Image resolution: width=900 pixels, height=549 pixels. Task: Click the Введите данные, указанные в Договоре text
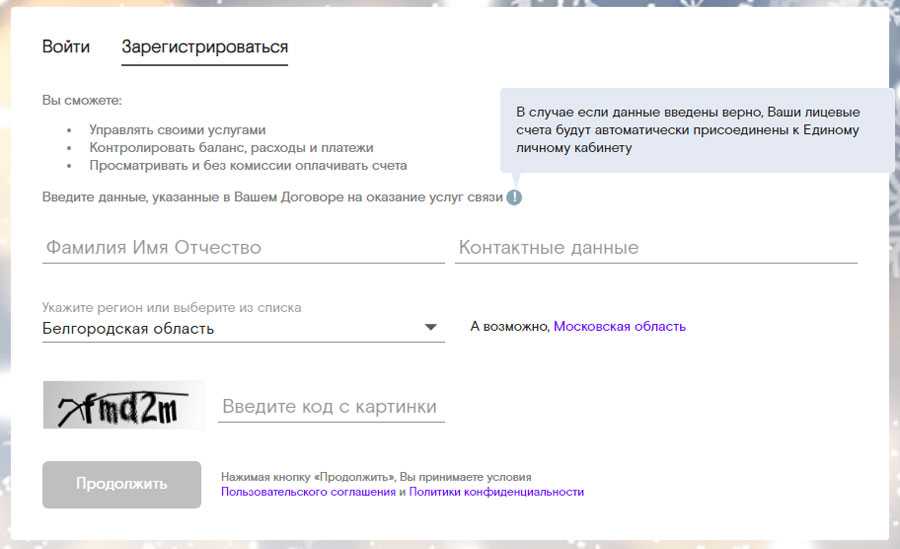tap(272, 198)
